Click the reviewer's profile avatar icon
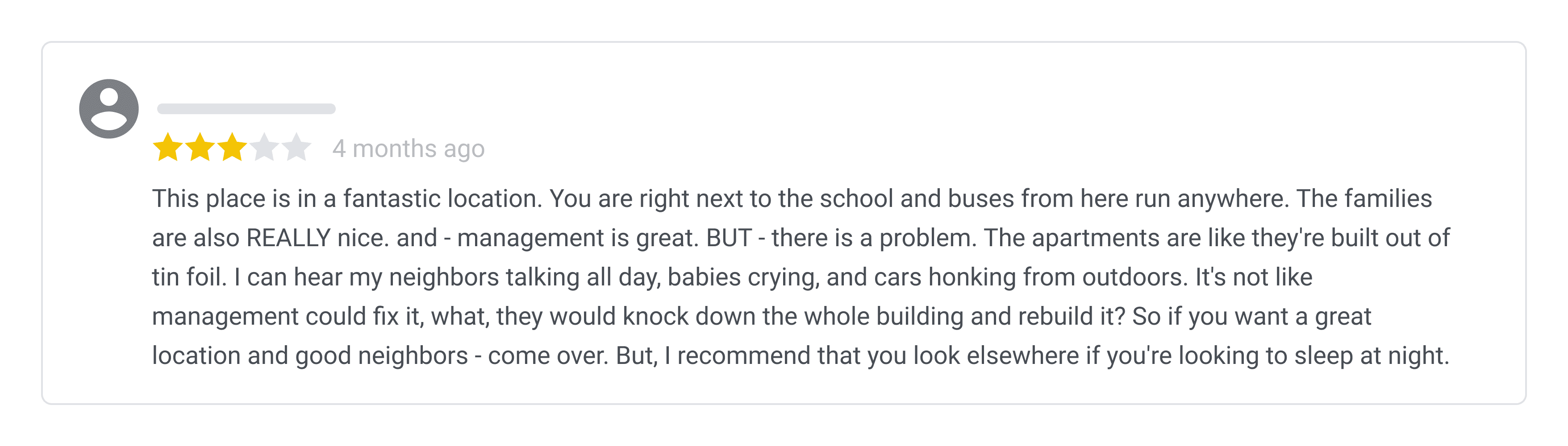 tap(109, 108)
